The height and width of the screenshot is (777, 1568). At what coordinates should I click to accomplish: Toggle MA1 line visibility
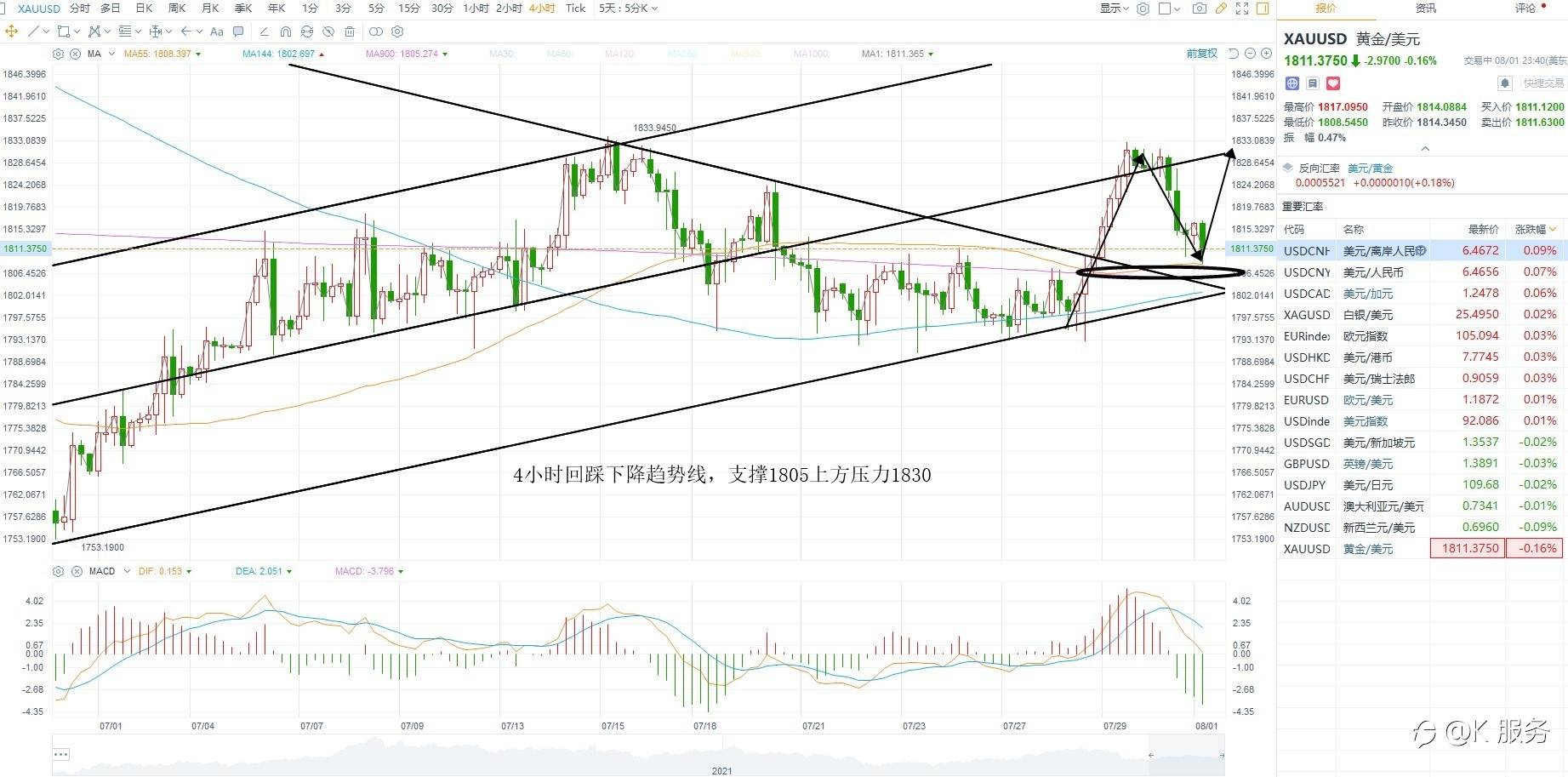pyautogui.click(x=898, y=54)
